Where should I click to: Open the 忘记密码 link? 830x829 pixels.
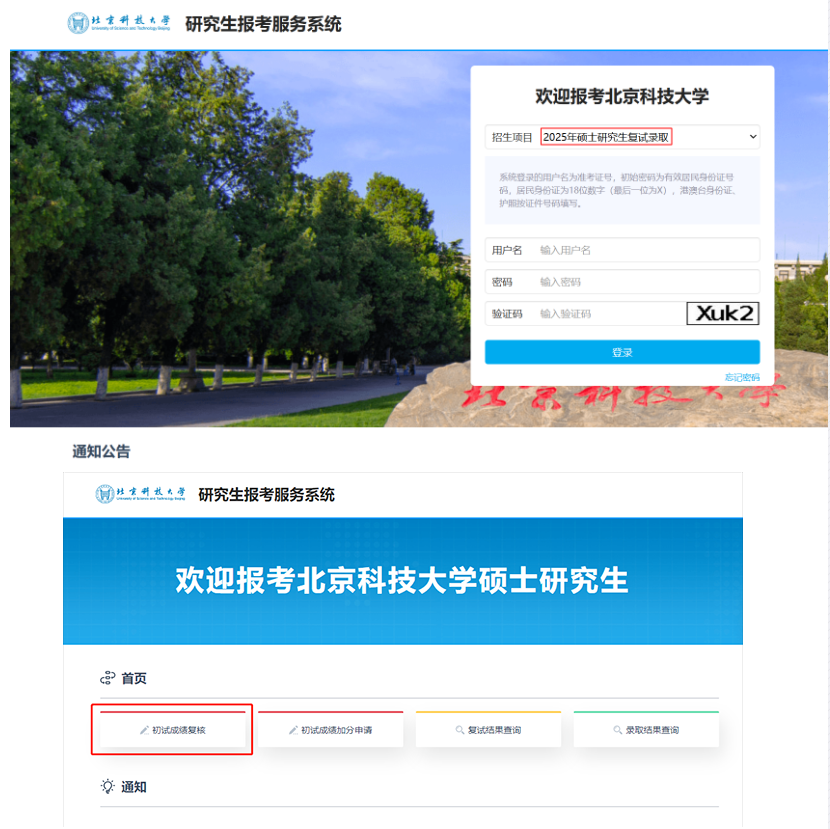[742, 377]
